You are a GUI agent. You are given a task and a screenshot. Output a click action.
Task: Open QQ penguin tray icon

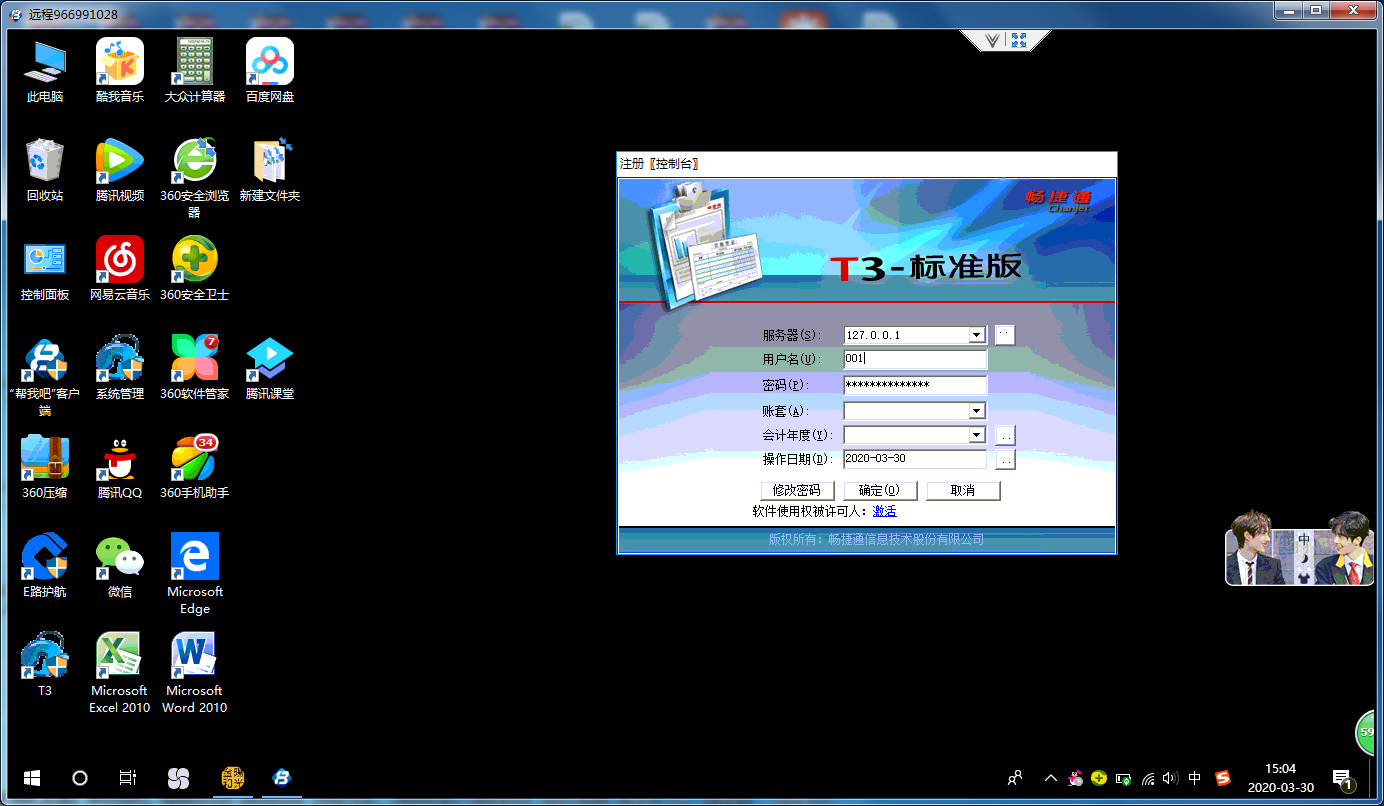pyautogui.click(x=1076, y=778)
